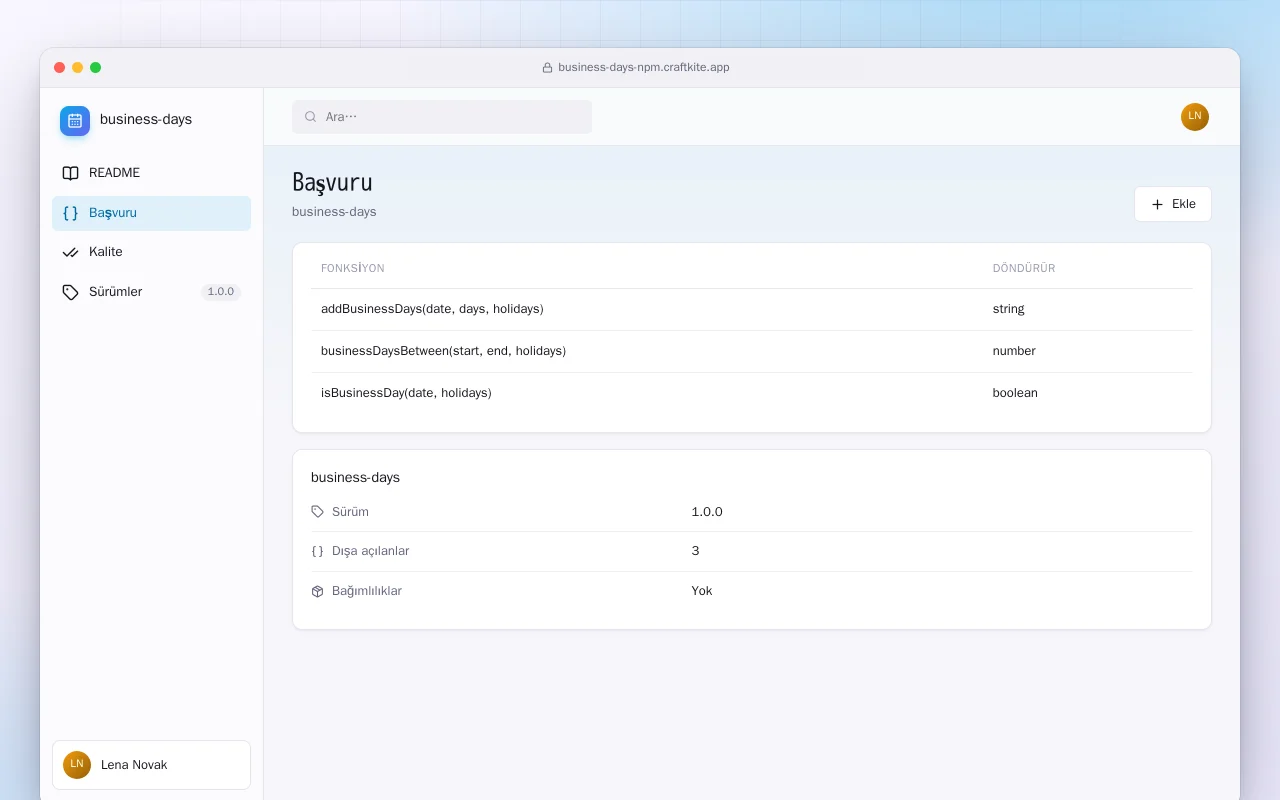Go to the Kalite section
This screenshot has width=1280, height=800.
pyautogui.click(x=151, y=252)
